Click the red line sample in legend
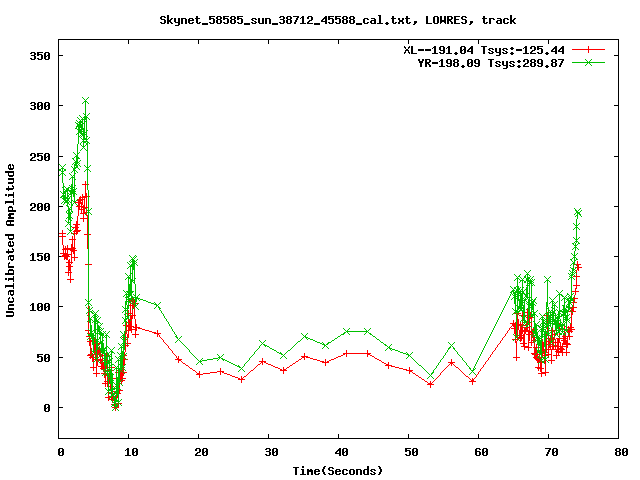The height and width of the screenshot is (480, 640). pos(588,50)
